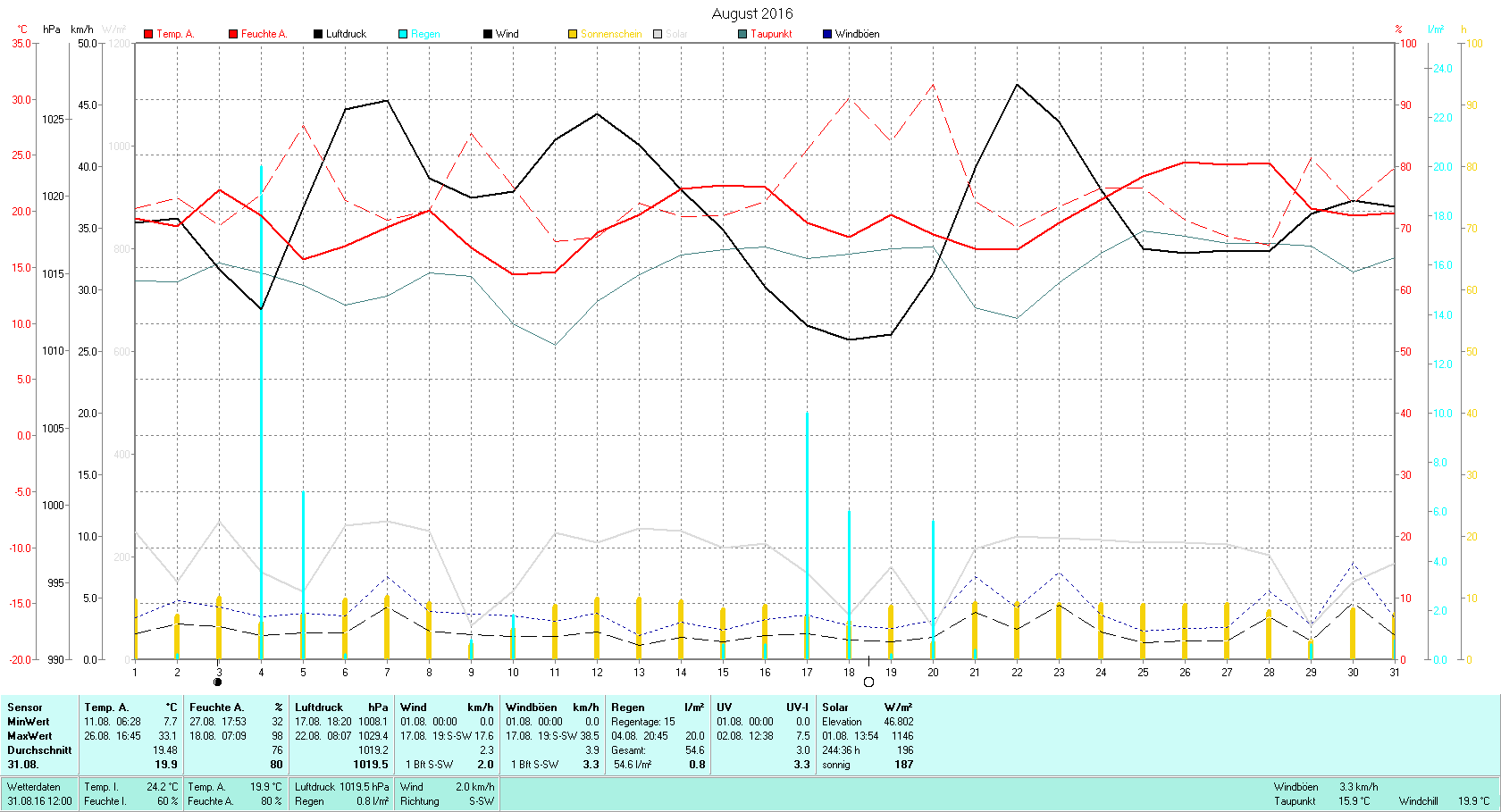
Task: Click the dew point value '15.9 °C'
Action: pos(1354,801)
